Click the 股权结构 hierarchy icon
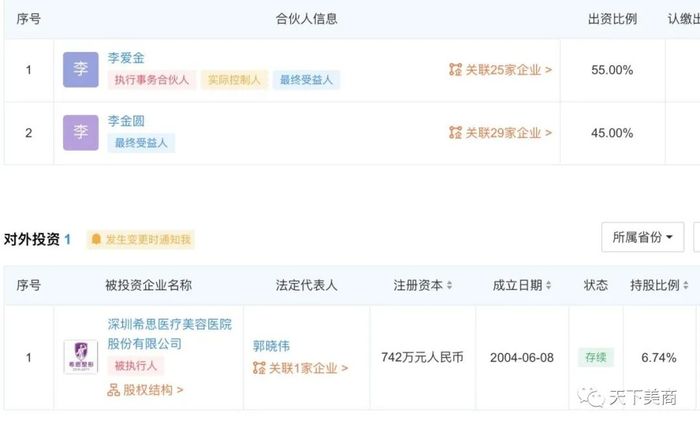 (113, 390)
